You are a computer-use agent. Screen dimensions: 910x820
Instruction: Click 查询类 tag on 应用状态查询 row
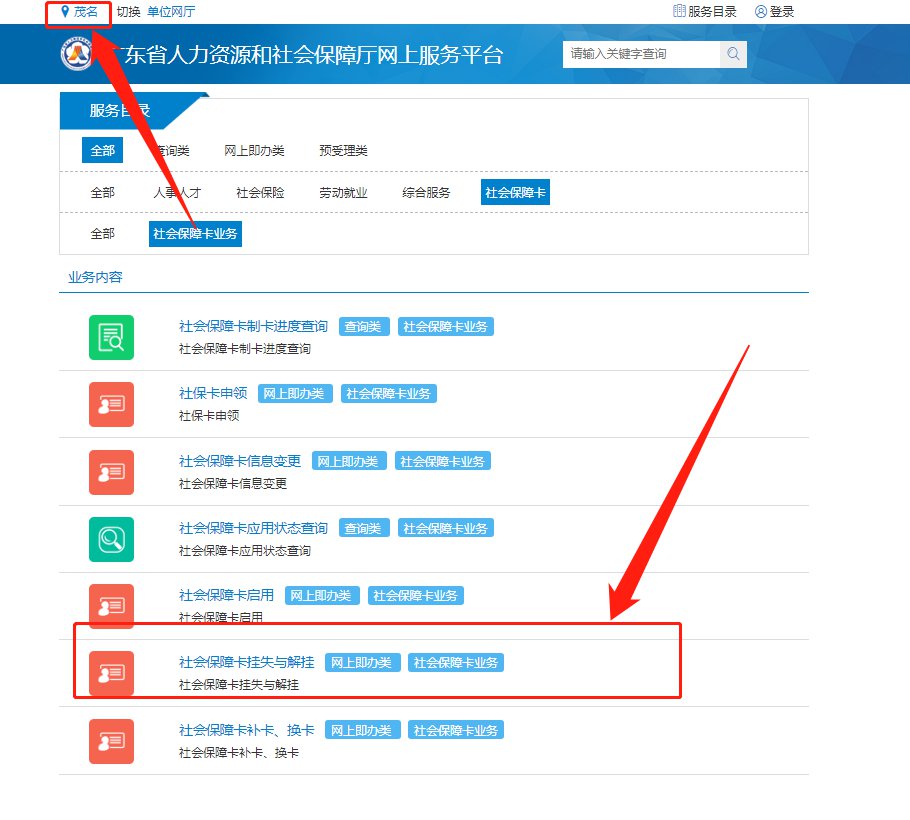[x=363, y=528]
